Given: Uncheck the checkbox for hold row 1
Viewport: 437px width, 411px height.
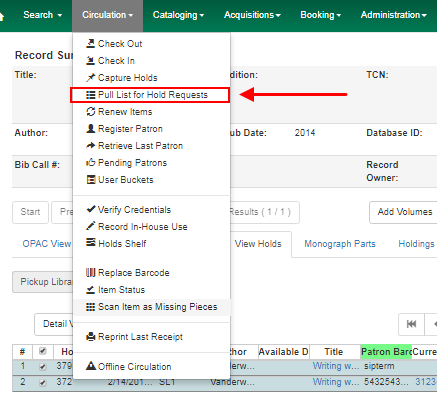Looking at the screenshot, I should click(42, 367).
